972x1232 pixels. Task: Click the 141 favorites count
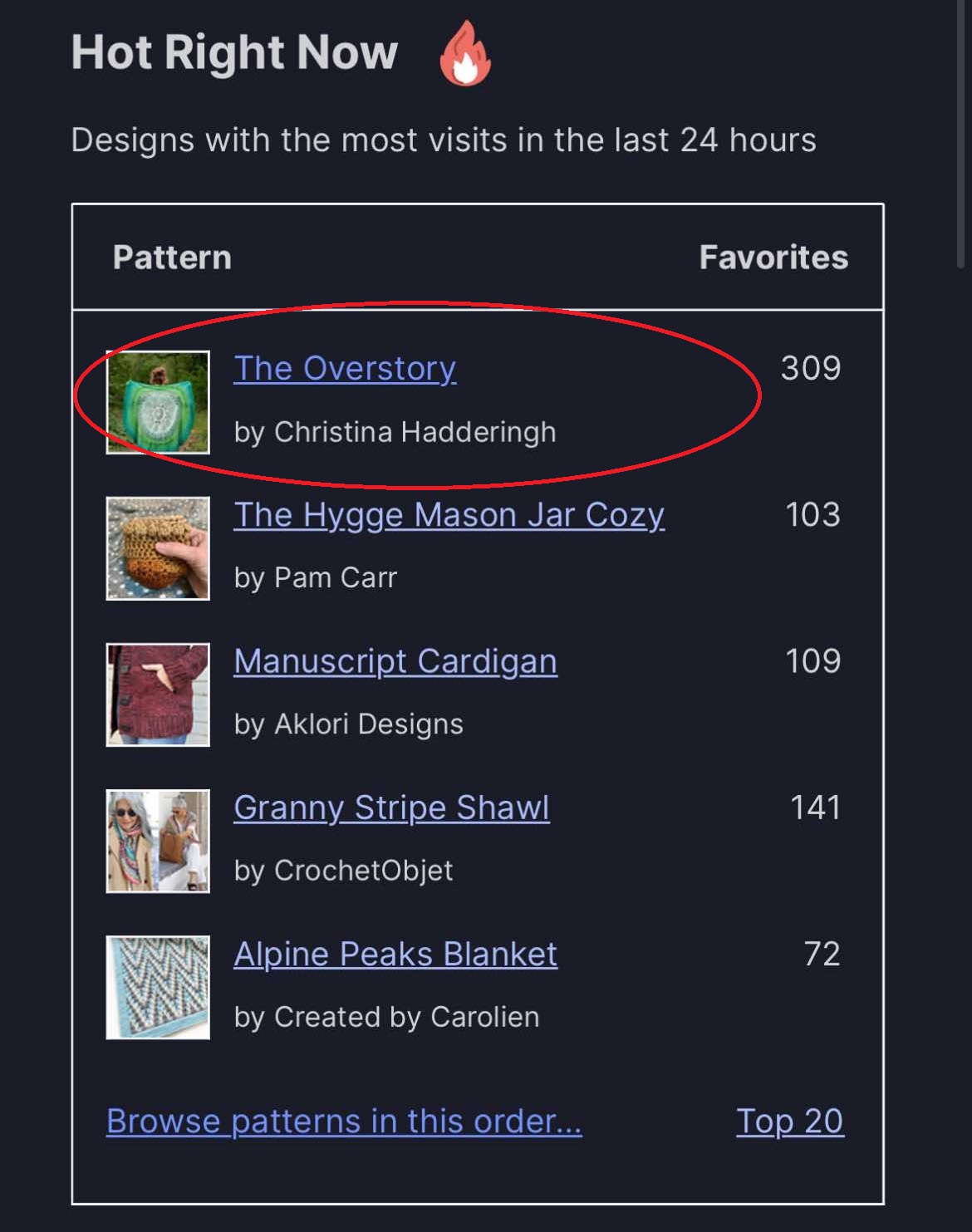coord(815,807)
